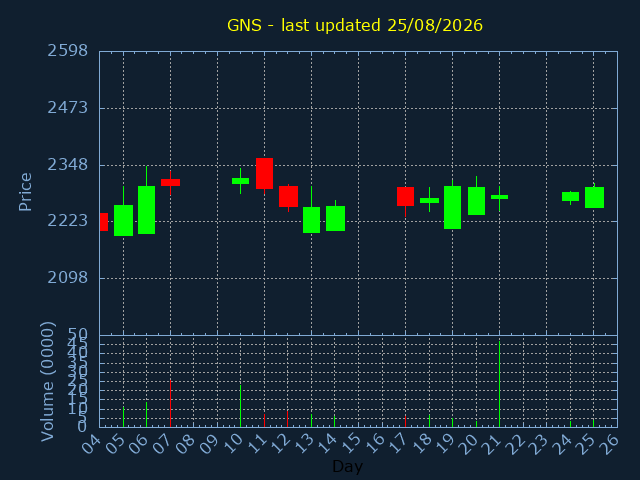The image size is (640, 480).
Task: Click the large red candlestick for day 11
Action: point(264,173)
